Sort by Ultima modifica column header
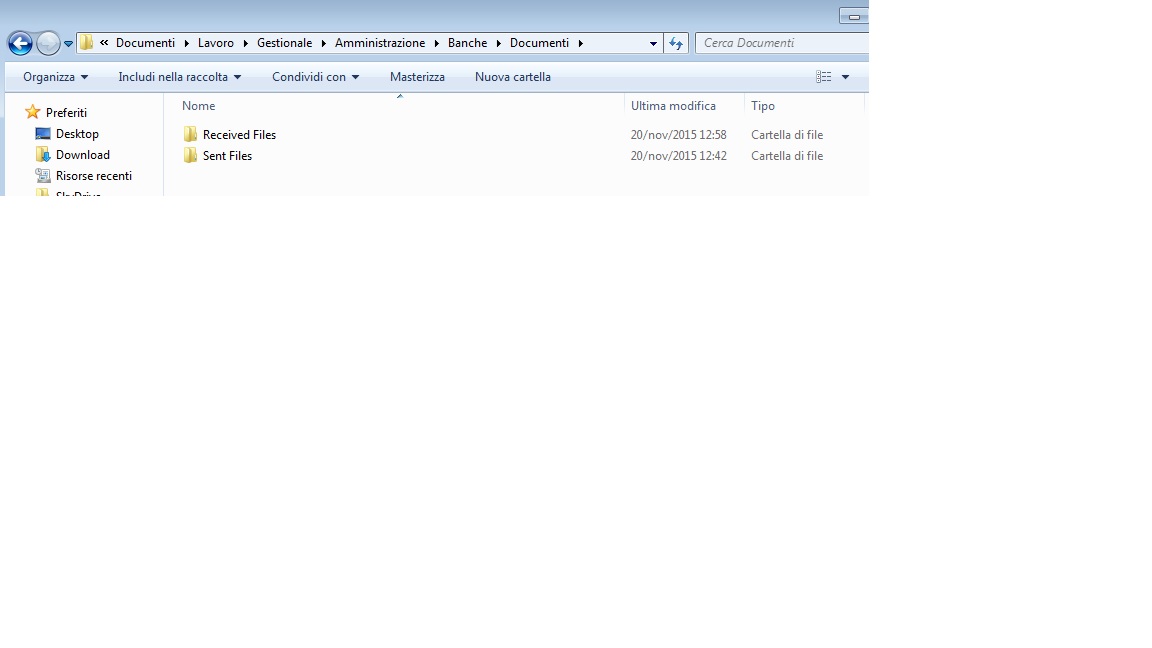The image size is (1152, 648). (673, 106)
